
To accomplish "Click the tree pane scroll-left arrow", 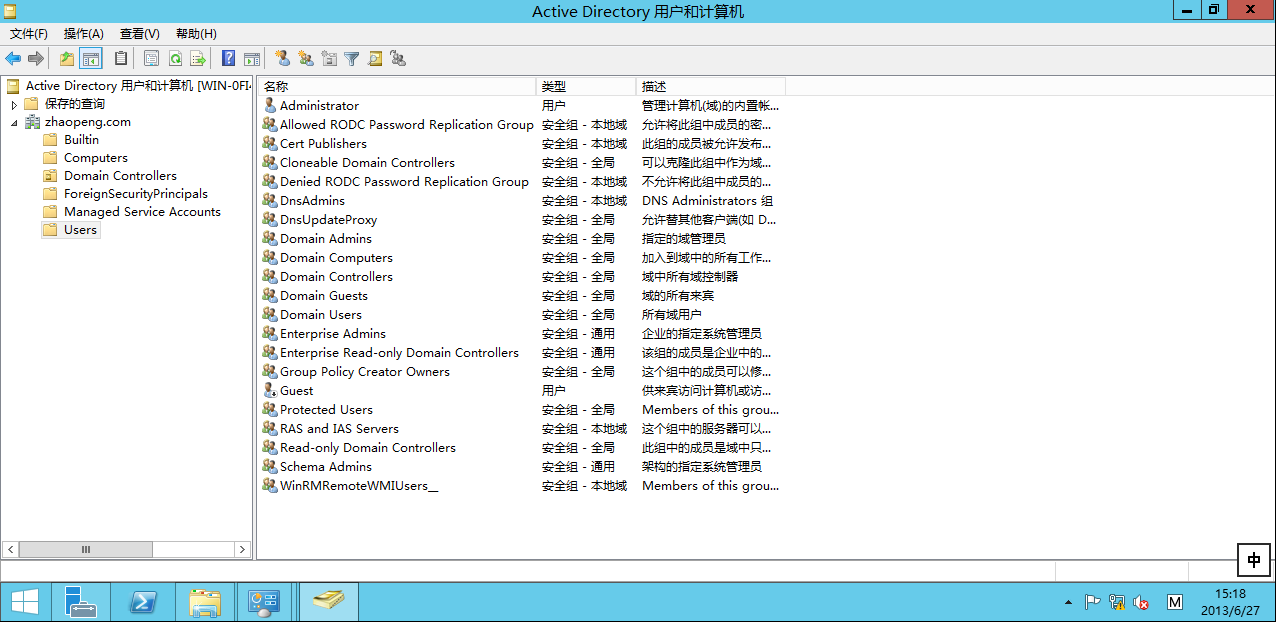I will (x=10, y=549).
